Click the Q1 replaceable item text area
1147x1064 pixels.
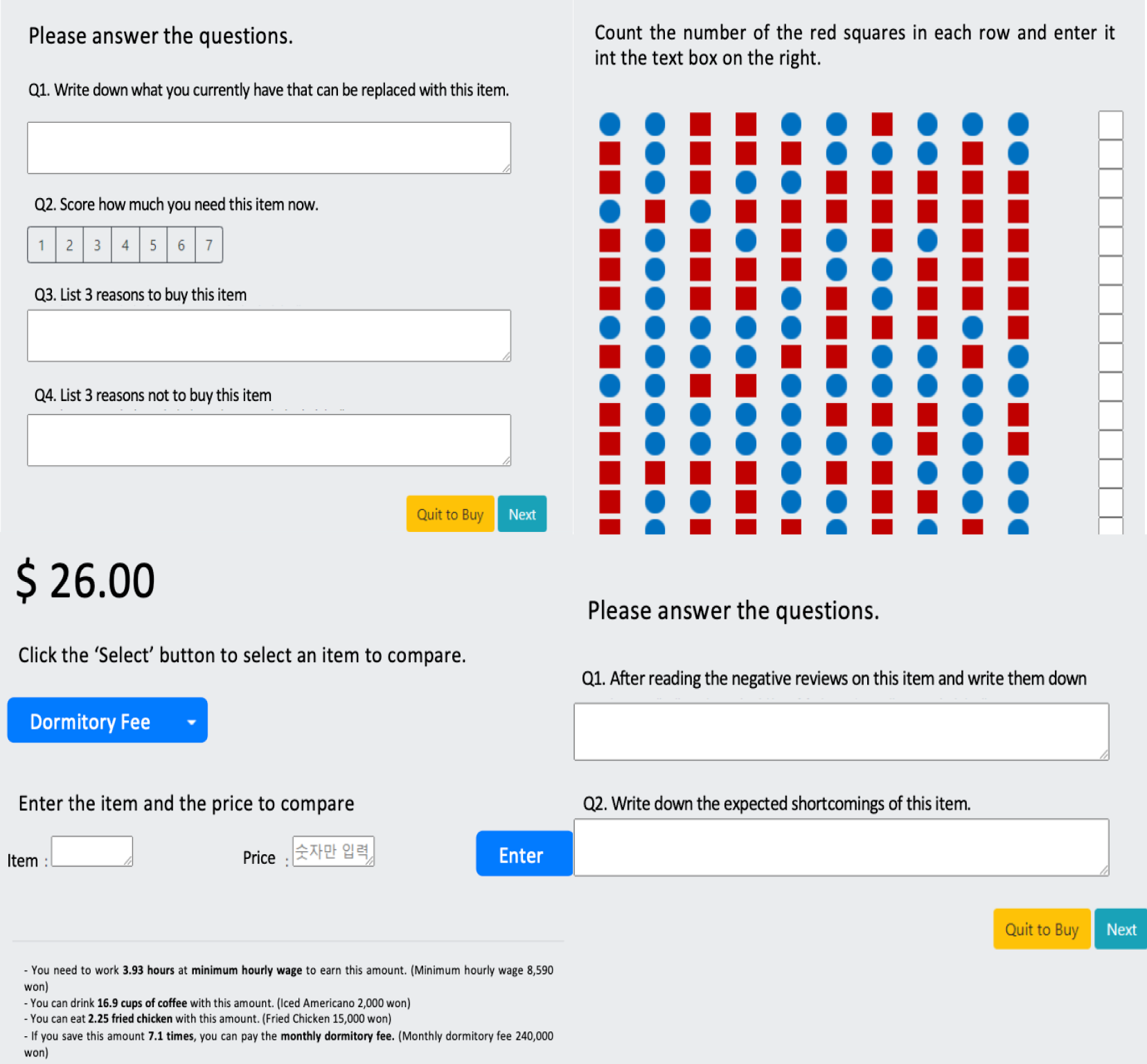pyautogui.click(x=269, y=148)
